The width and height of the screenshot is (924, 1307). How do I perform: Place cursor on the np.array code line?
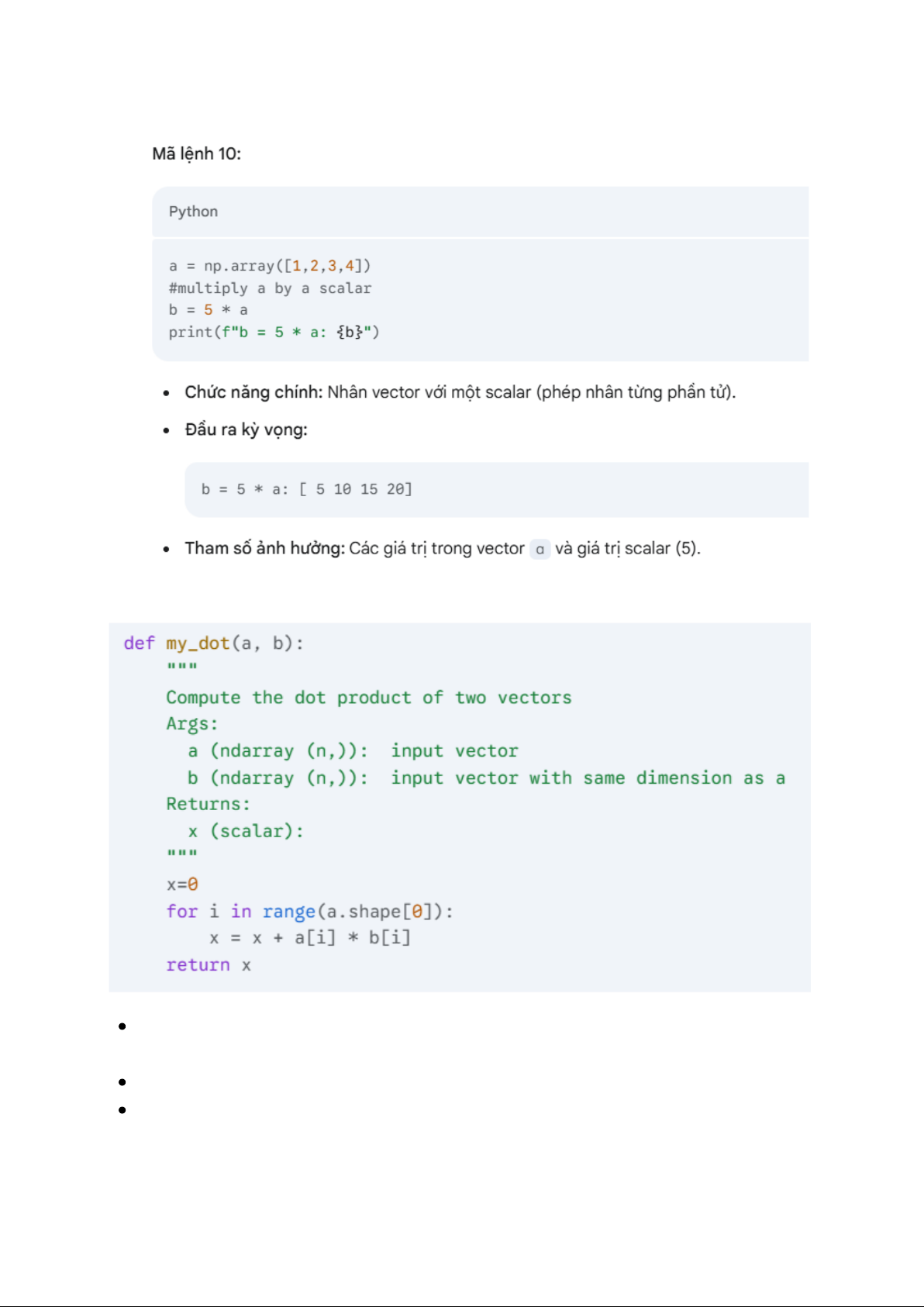click(x=270, y=266)
